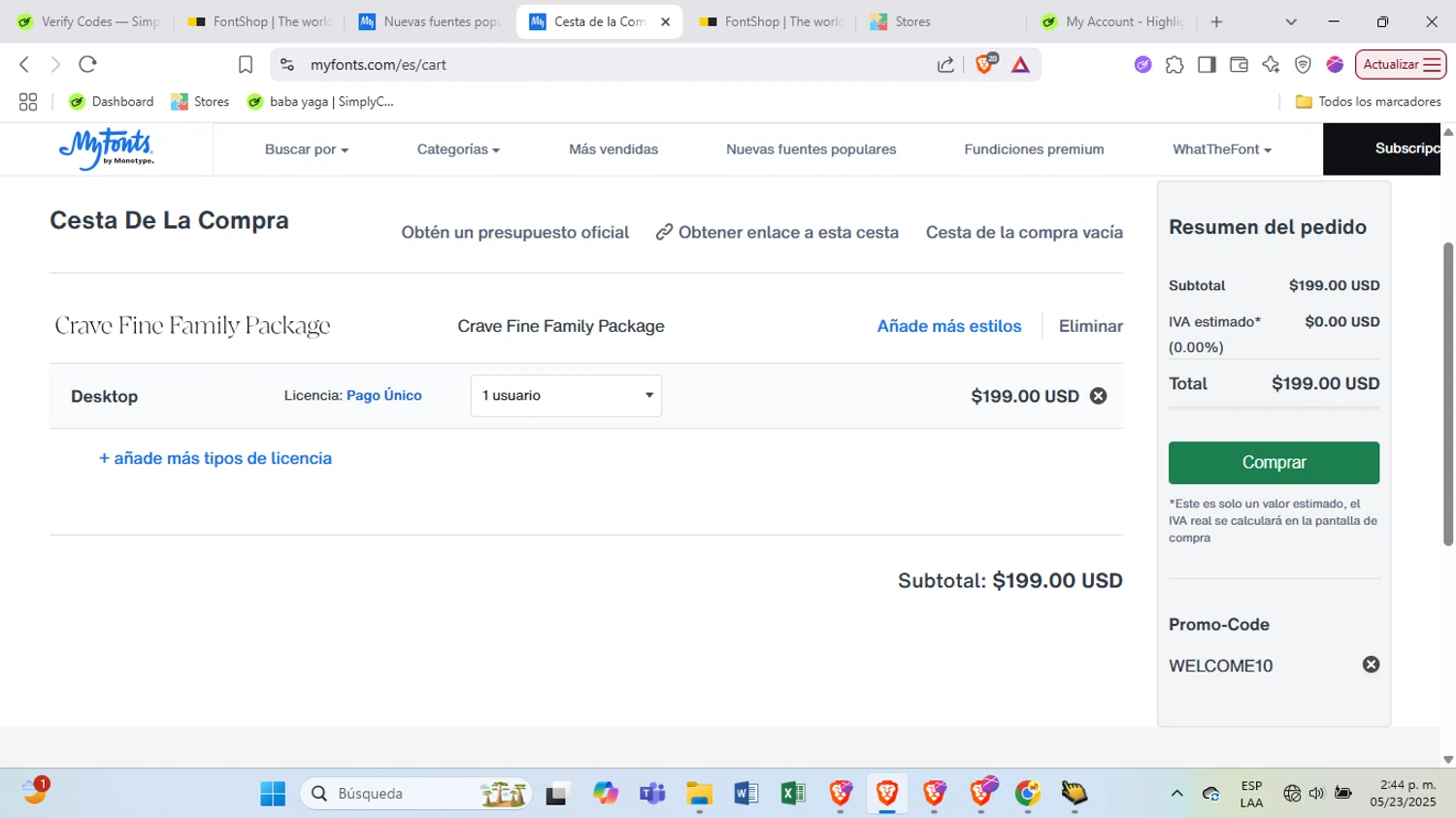Click the green Comprar button
The image size is (1456, 818).
[x=1274, y=463]
